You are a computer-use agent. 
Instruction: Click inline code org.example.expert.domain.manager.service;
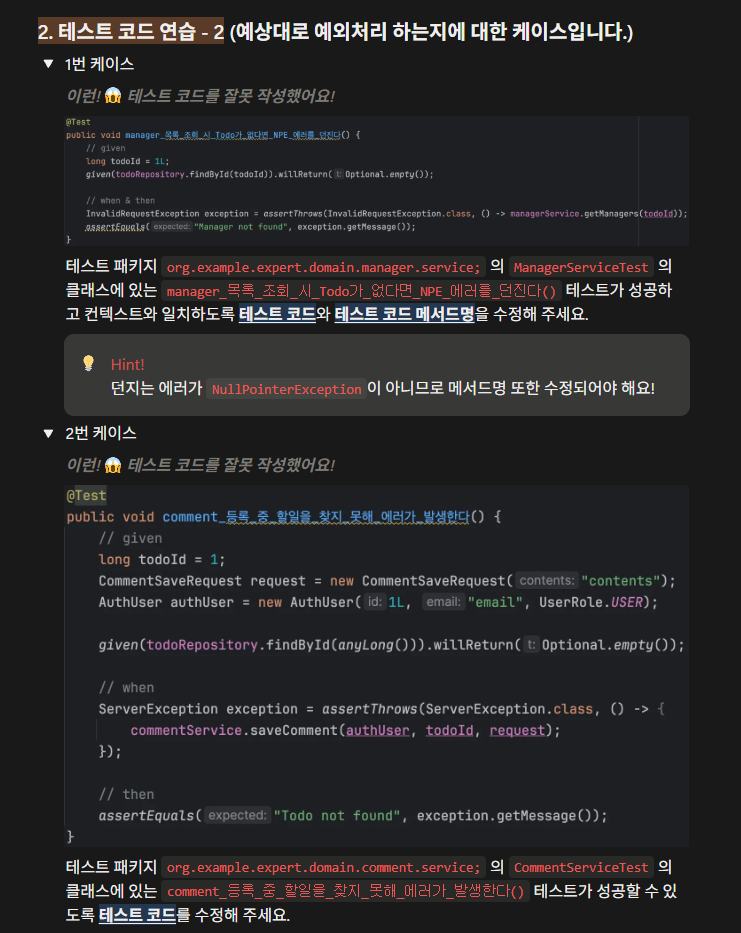coord(323,267)
